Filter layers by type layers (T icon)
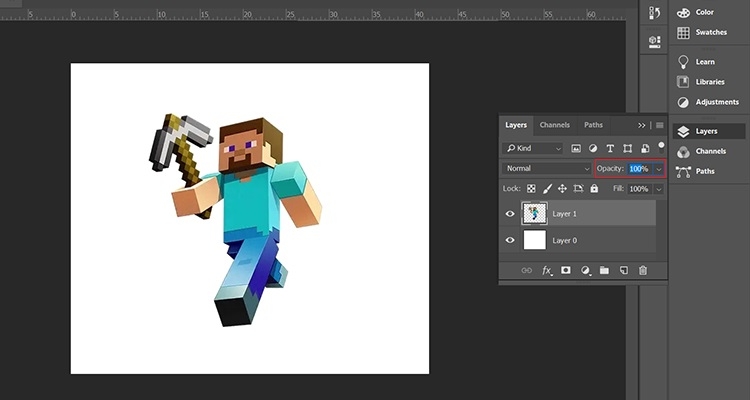This screenshot has width=750, height=400. [610, 148]
